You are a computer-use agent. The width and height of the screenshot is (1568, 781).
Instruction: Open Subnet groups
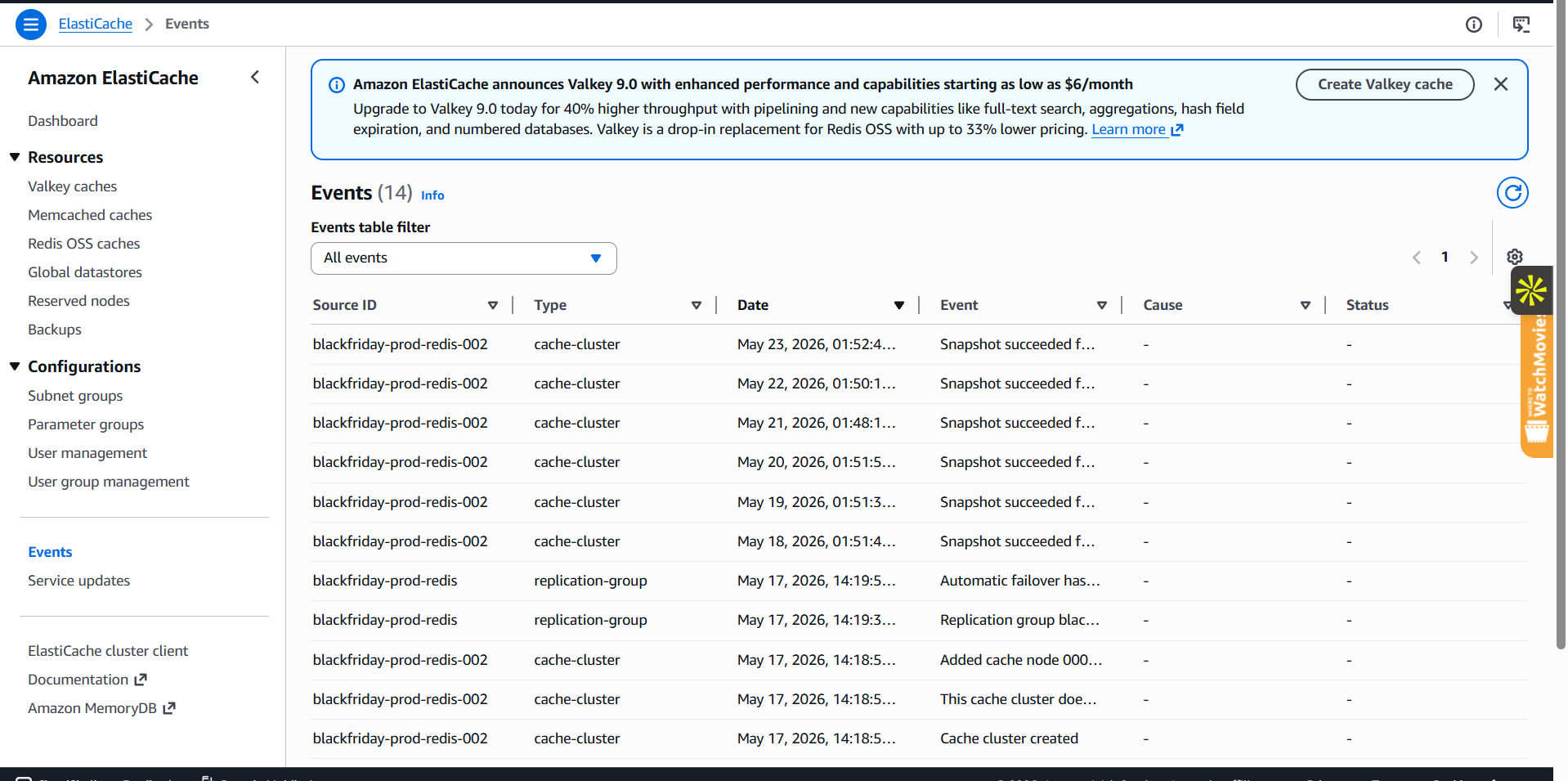pos(75,396)
